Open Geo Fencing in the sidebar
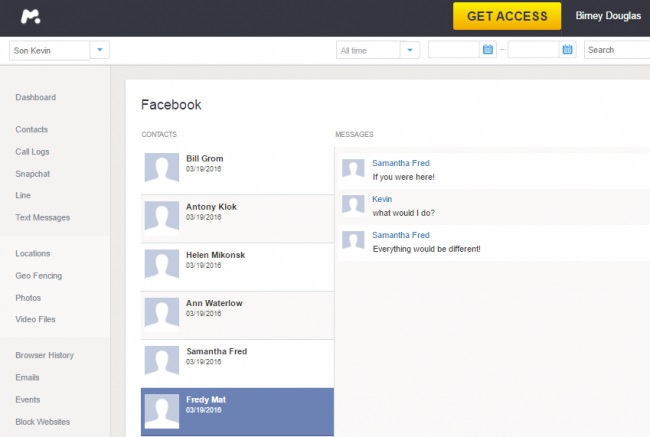 (x=39, y=276)
